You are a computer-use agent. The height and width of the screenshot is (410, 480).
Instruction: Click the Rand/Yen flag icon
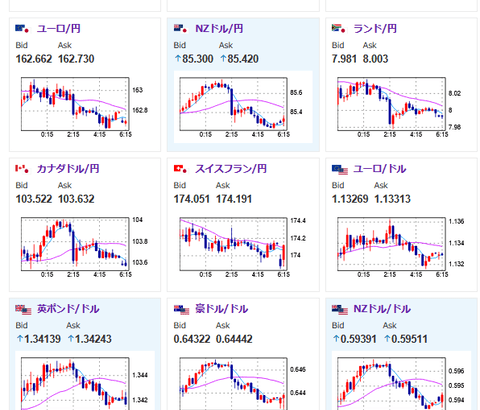[x=338, y=29]
